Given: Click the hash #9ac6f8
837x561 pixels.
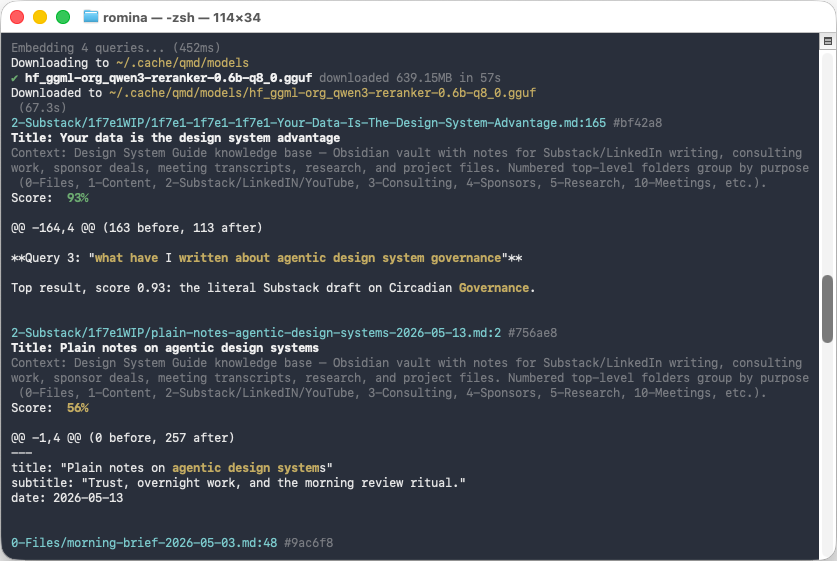Looking at the screenshot, I should click(309, 543).
